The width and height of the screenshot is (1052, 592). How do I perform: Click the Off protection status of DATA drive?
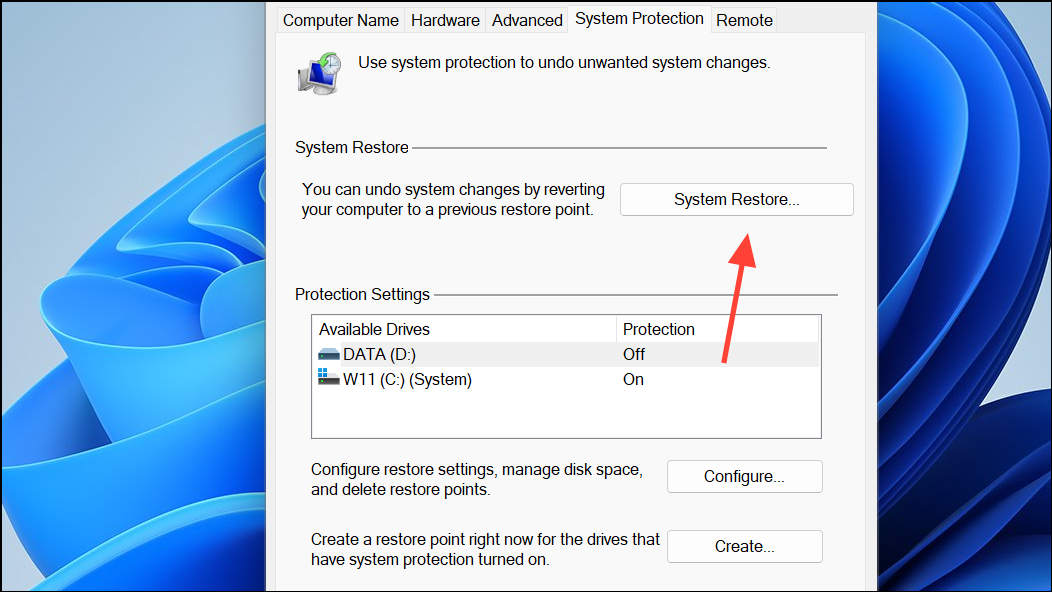(633, 354)
